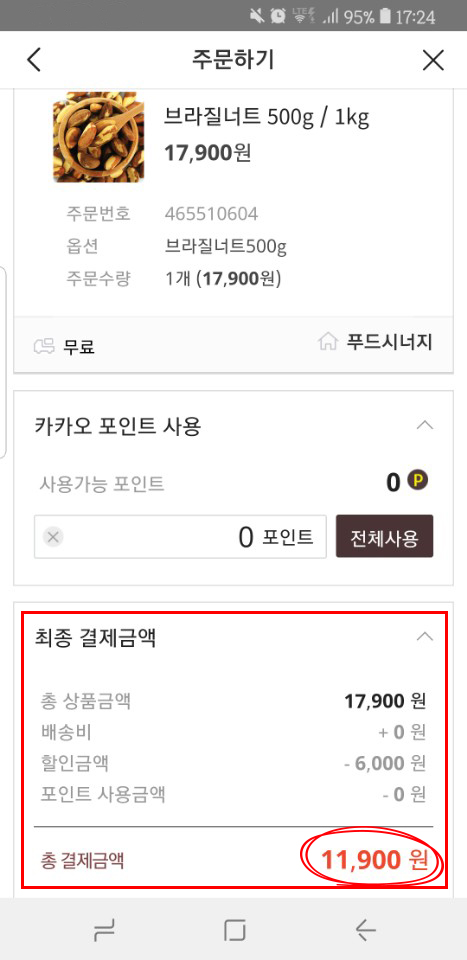
Task: Tap the home button in navigation bar
Action: [234, 931]
